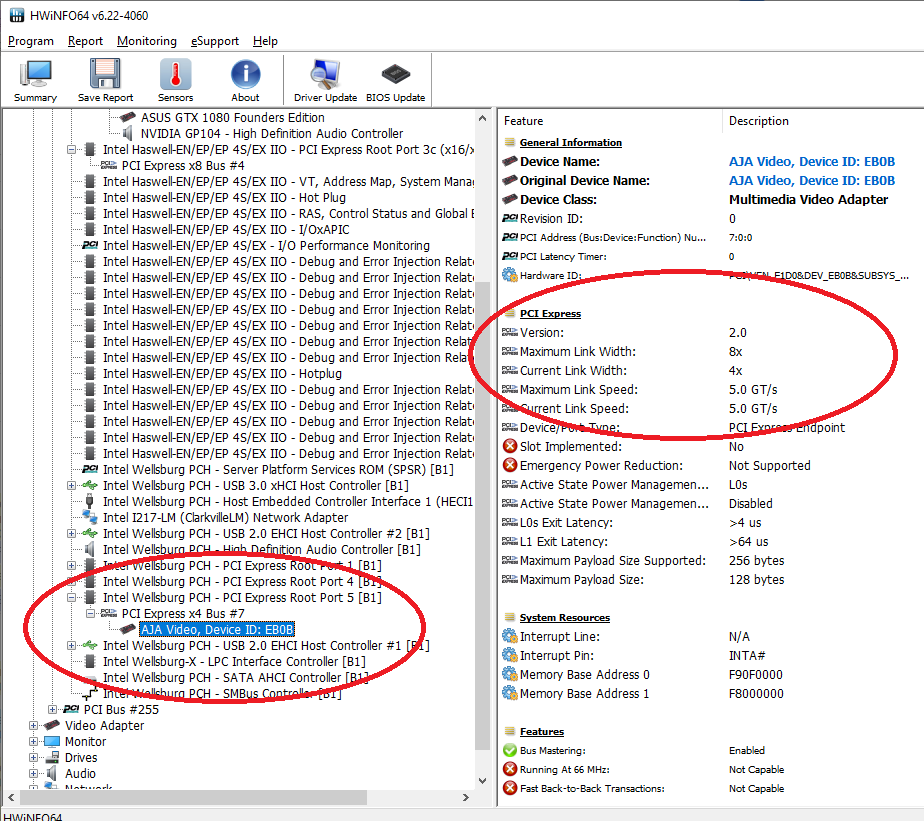Screen dimensions: 924x821
Task: Click the Description column header
Action: (x=758, y=121)
